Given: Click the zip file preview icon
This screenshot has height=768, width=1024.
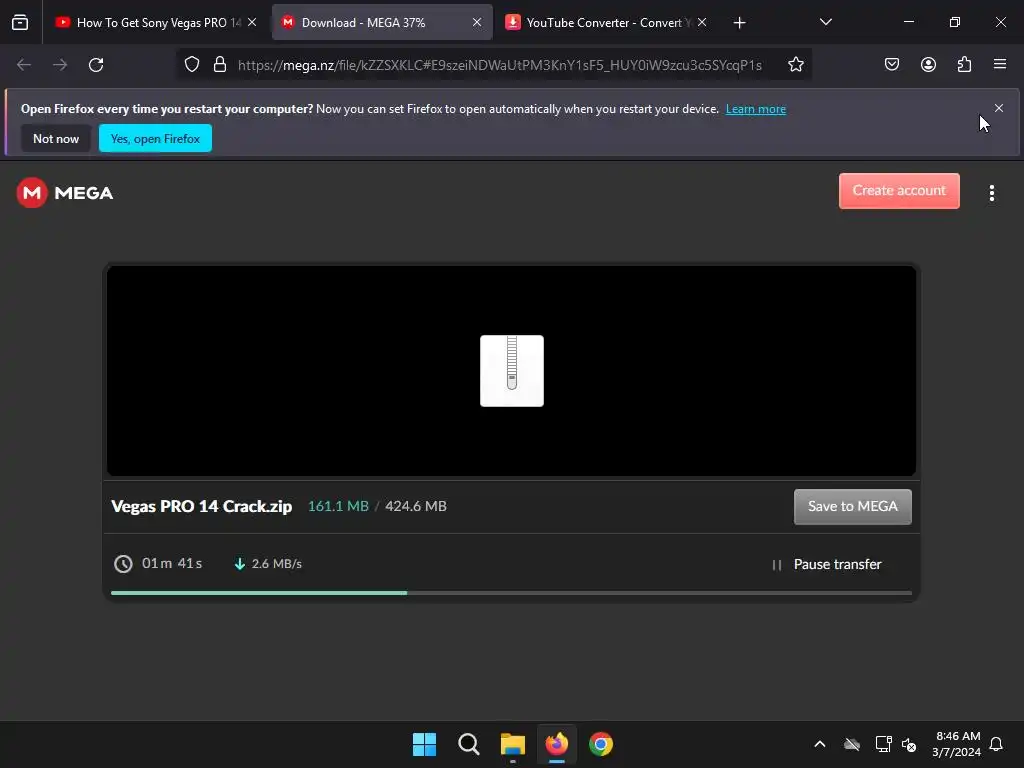Looking at the screenshot, I should point(511,370).
